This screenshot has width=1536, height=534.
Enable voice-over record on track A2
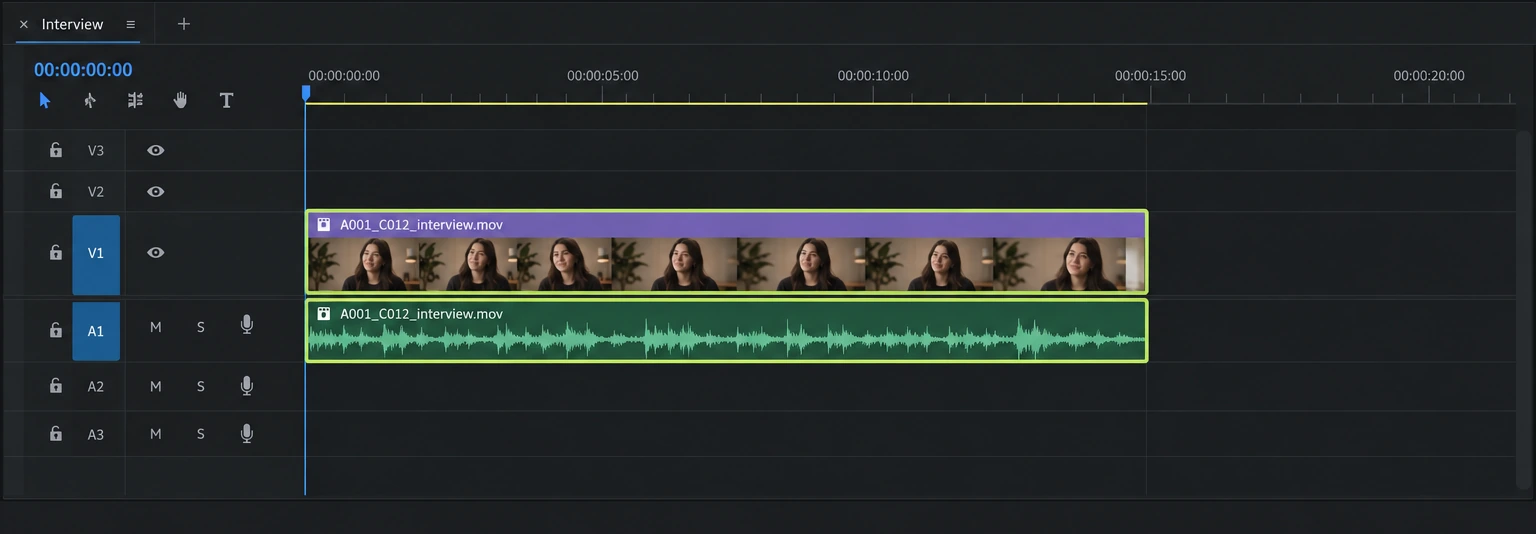click(247, 386)
